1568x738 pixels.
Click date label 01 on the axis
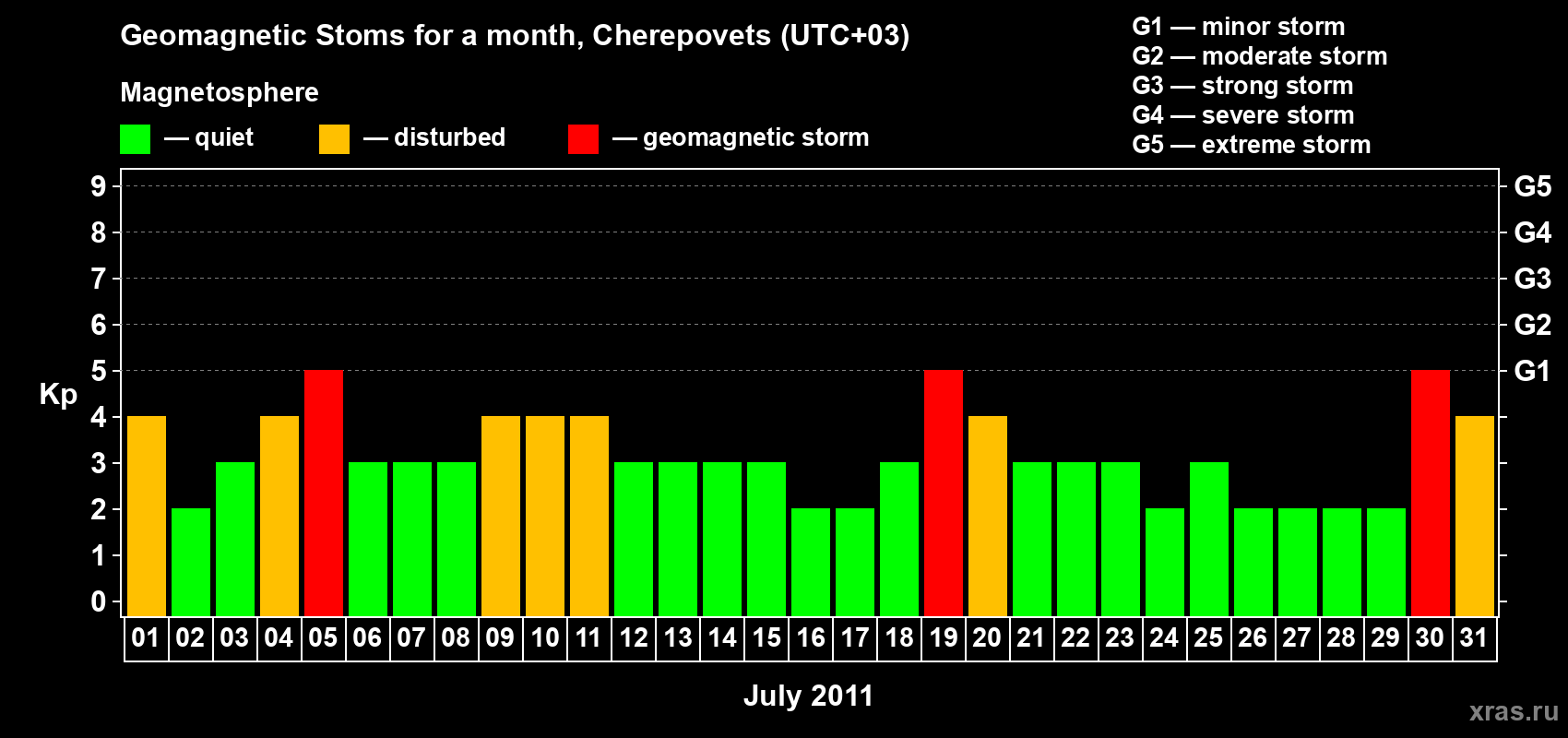coord(146,637)
